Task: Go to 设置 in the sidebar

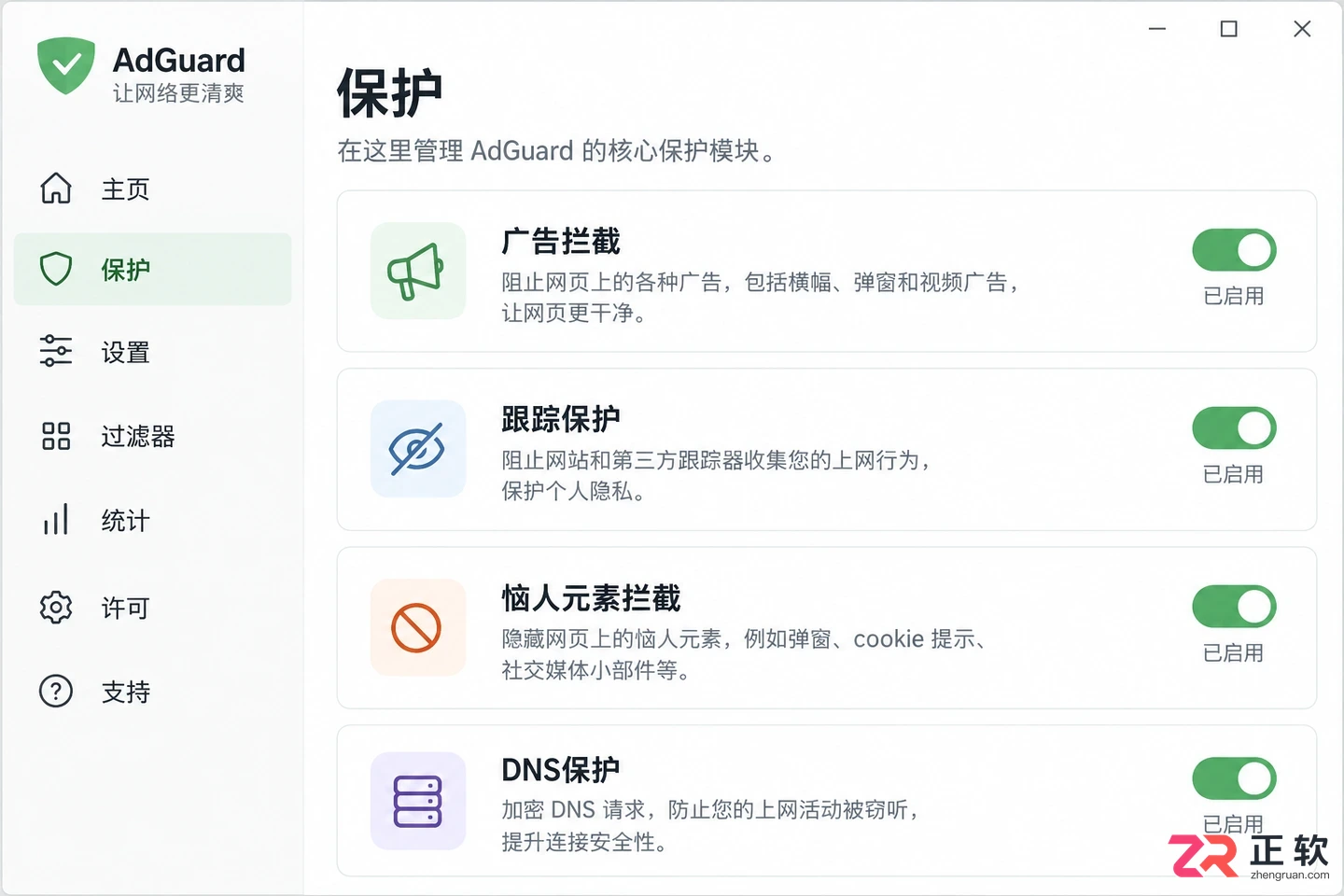Action: click(153, 352)
